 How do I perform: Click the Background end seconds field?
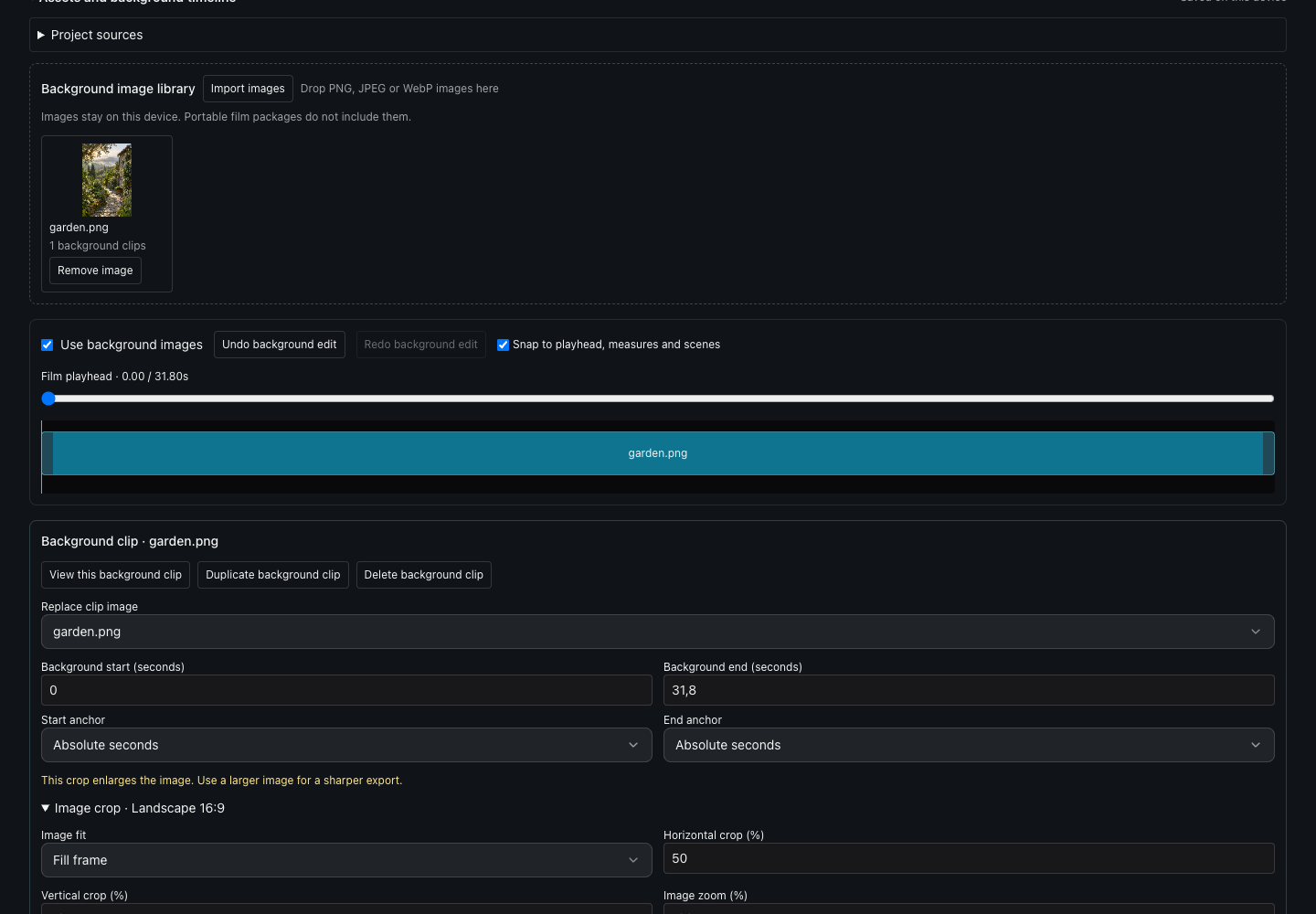(969, 690)
